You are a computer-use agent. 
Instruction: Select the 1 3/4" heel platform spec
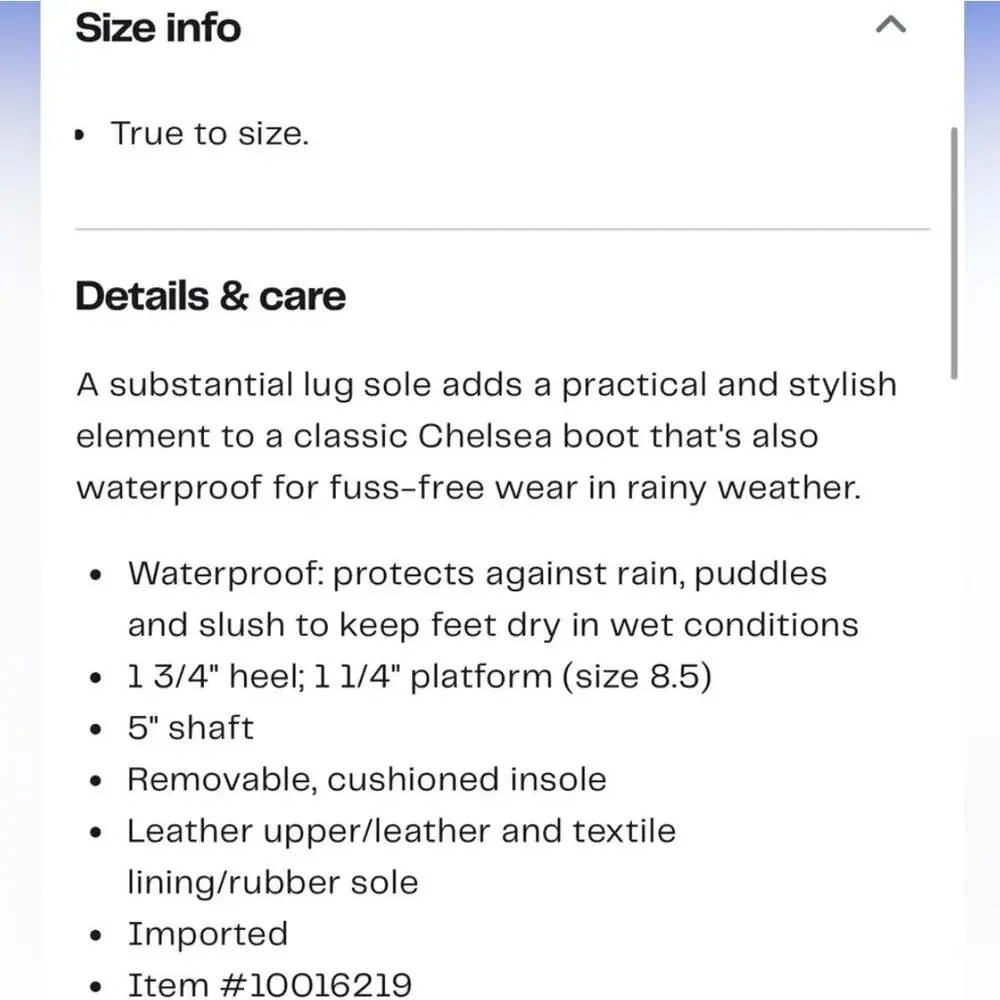[x=420, y=677]
